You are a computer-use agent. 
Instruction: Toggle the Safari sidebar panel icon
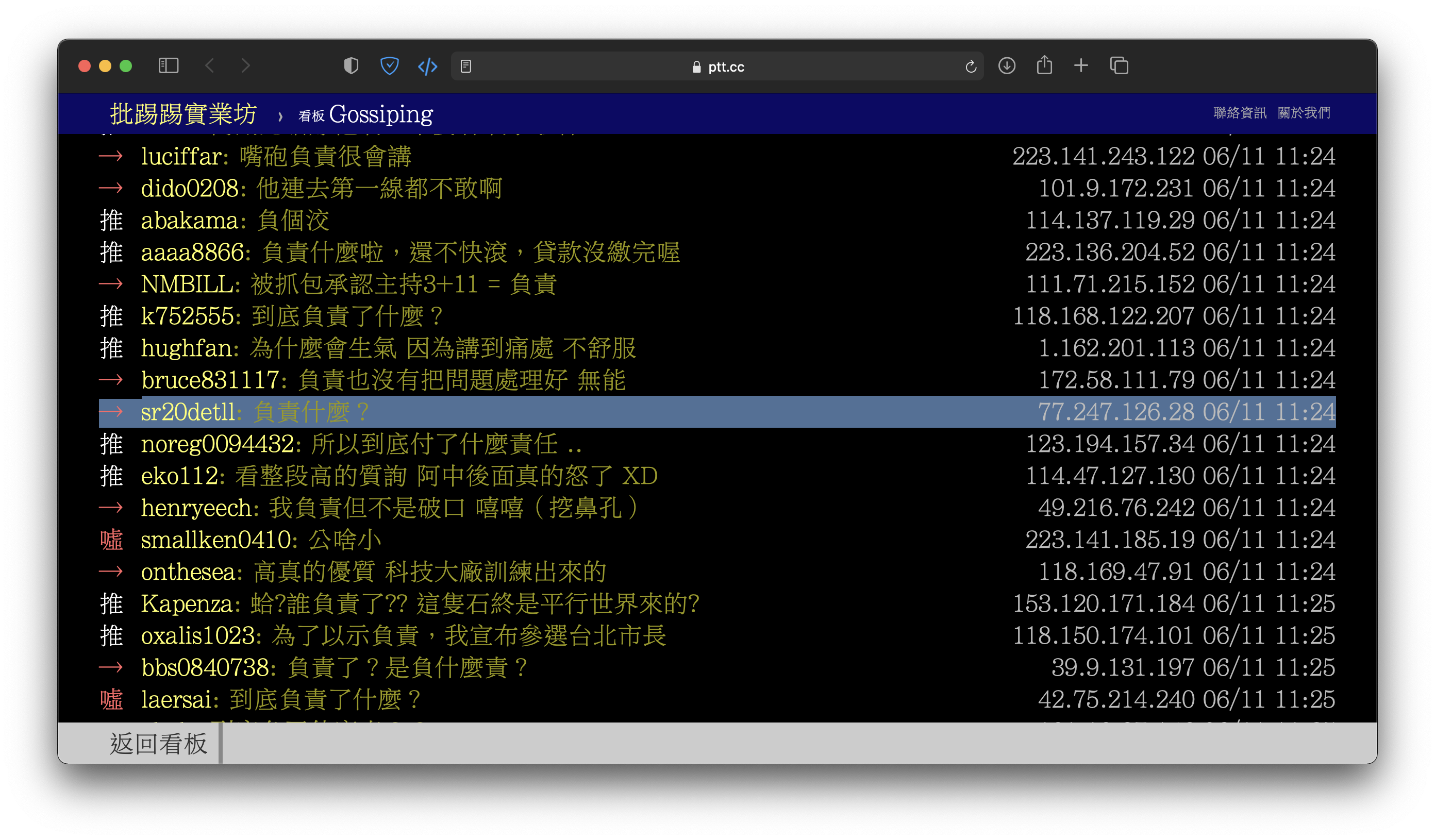[x=168, y=66]
